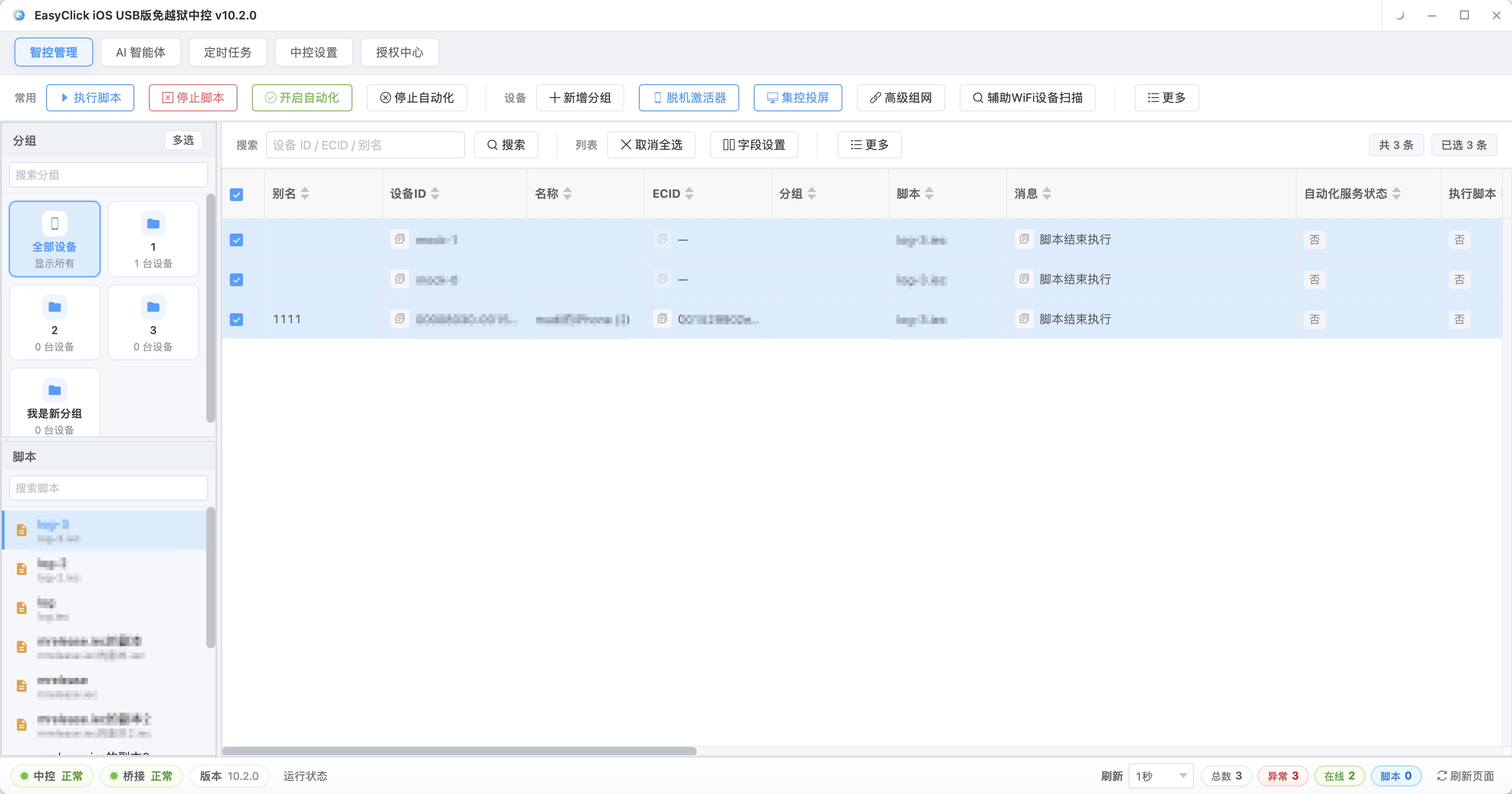Open folder group 3 card
This screenshot has height=794, width=1512.
153,322
